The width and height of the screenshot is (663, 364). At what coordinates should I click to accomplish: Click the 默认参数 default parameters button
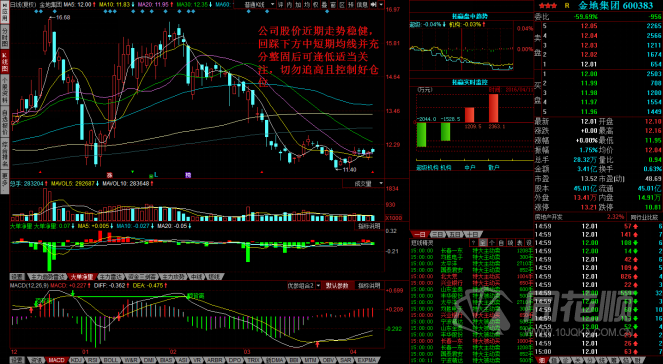click(337, 286)
